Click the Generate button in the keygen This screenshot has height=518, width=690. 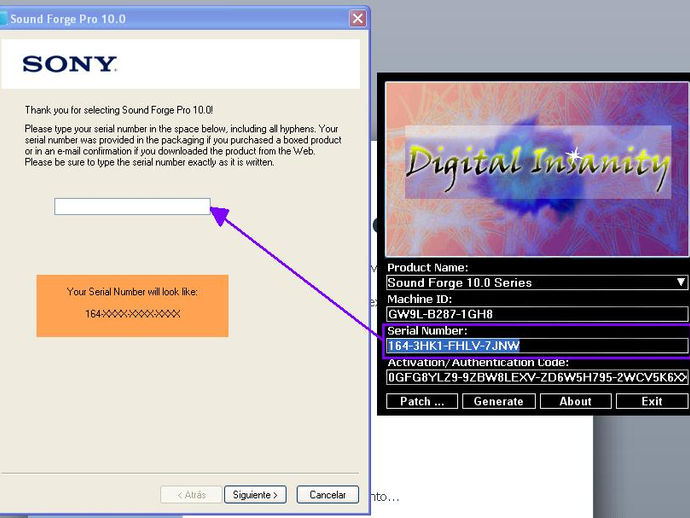pos(499,401)
